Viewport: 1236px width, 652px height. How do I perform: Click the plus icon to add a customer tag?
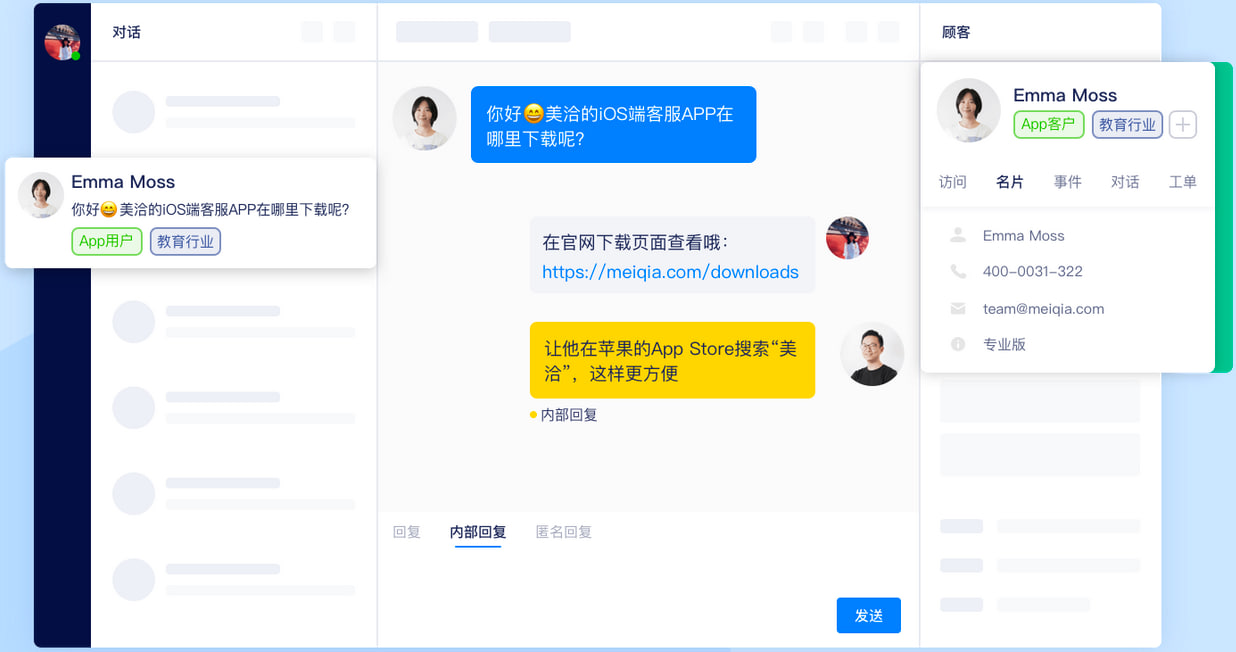[1182, 124]
